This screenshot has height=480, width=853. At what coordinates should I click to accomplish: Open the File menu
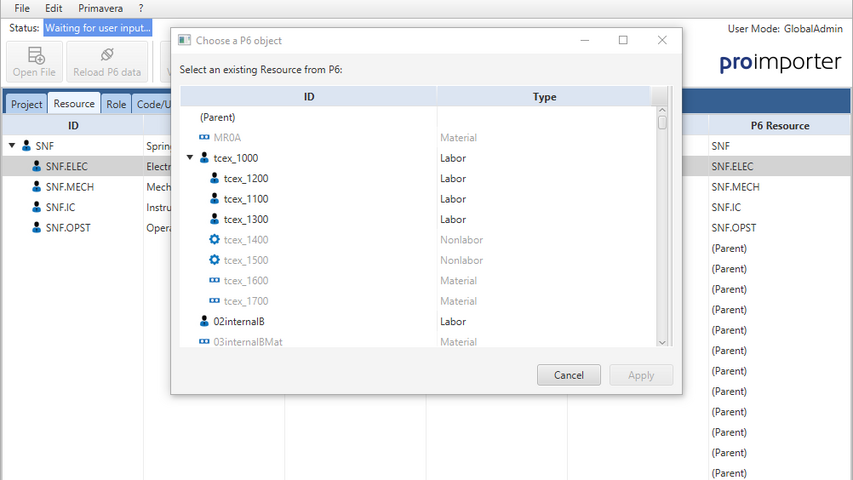tap(22, 8)
